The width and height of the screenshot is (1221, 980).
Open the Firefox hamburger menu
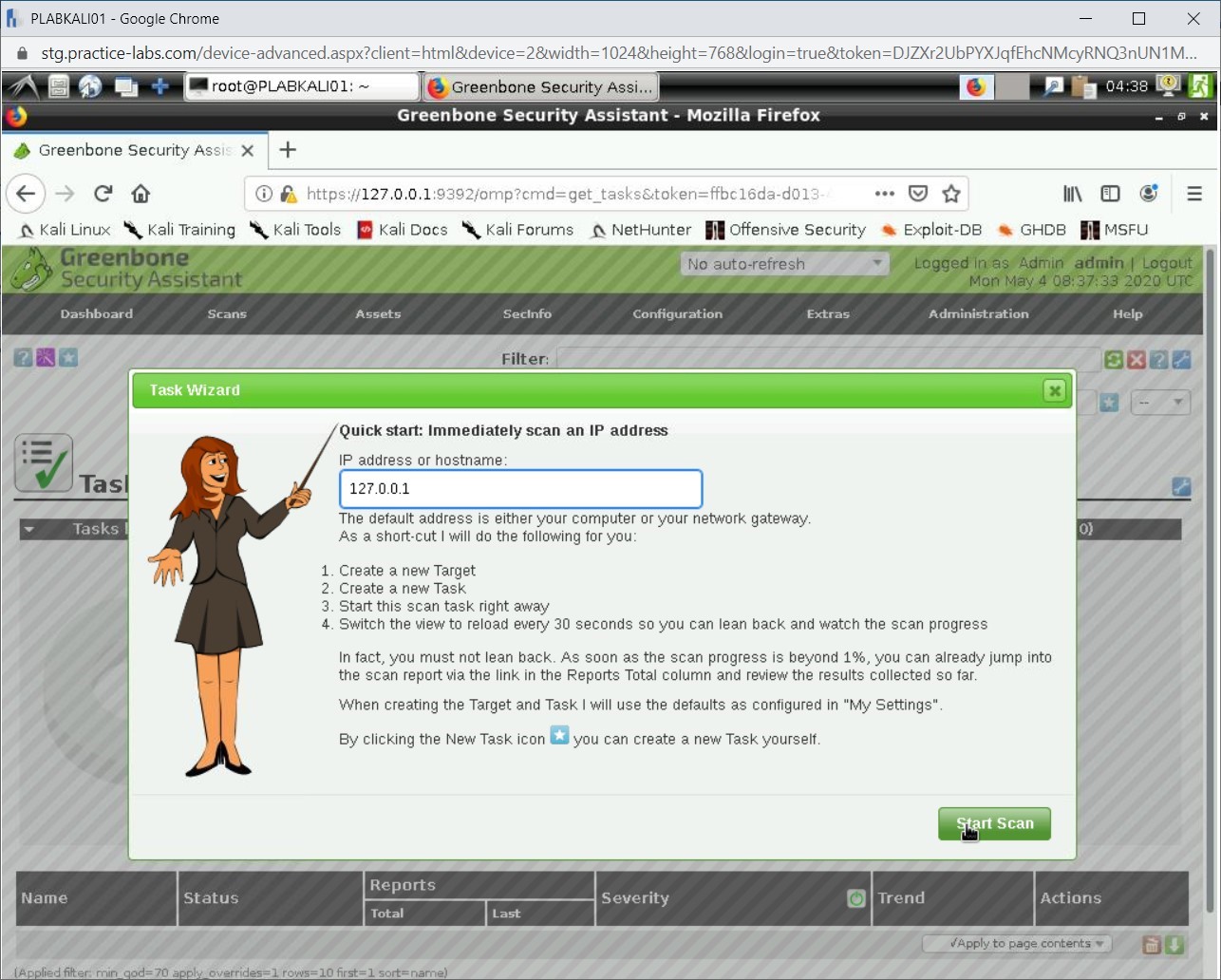1194,194
